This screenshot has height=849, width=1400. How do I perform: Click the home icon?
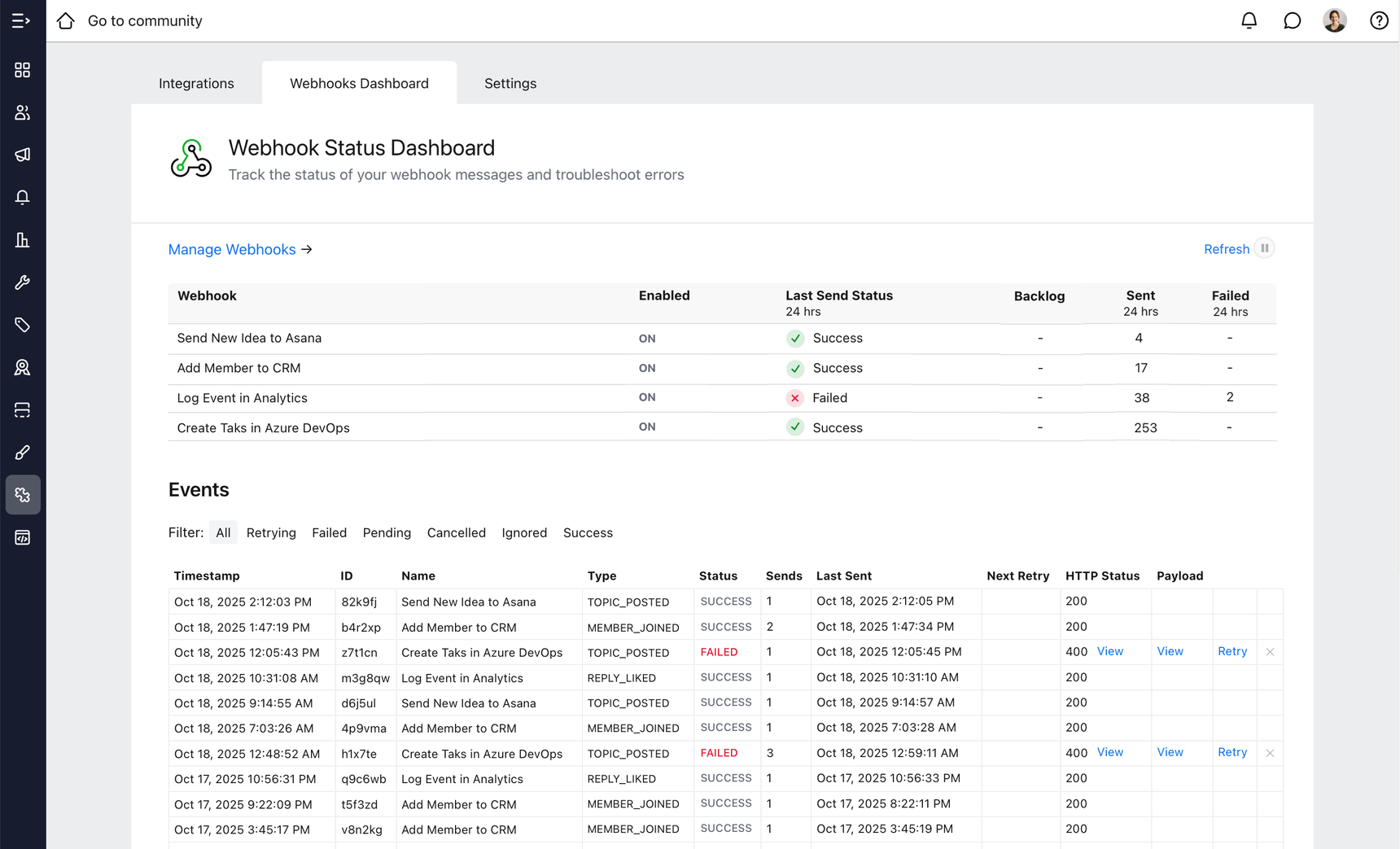pos(66,21)
